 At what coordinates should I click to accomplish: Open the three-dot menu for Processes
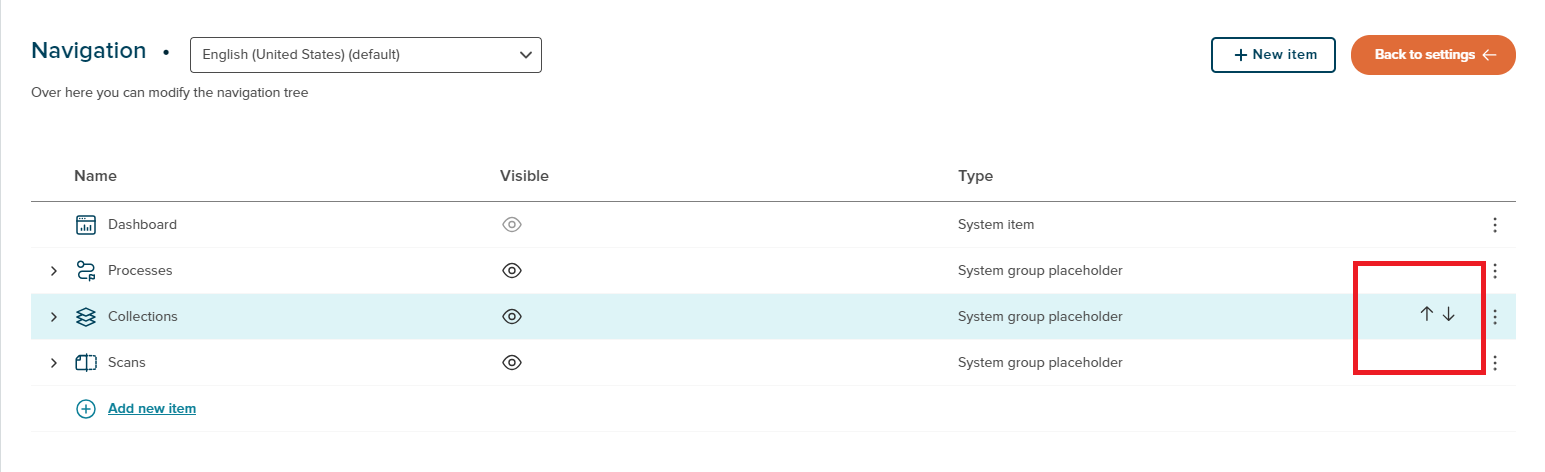tap(1495, 271)
